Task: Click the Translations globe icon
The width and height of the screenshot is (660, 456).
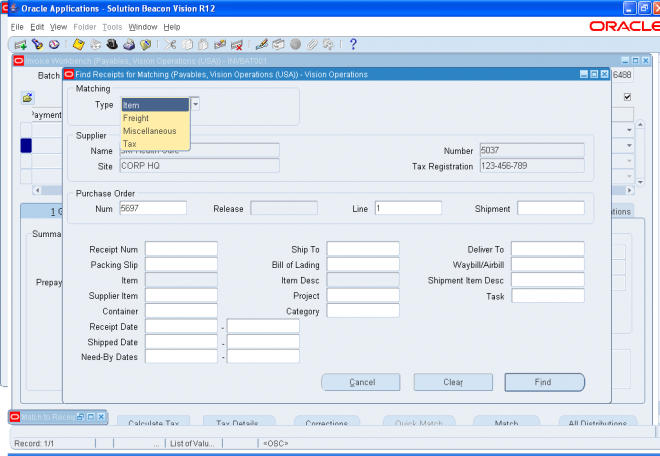Action: [x=295, y=44]
